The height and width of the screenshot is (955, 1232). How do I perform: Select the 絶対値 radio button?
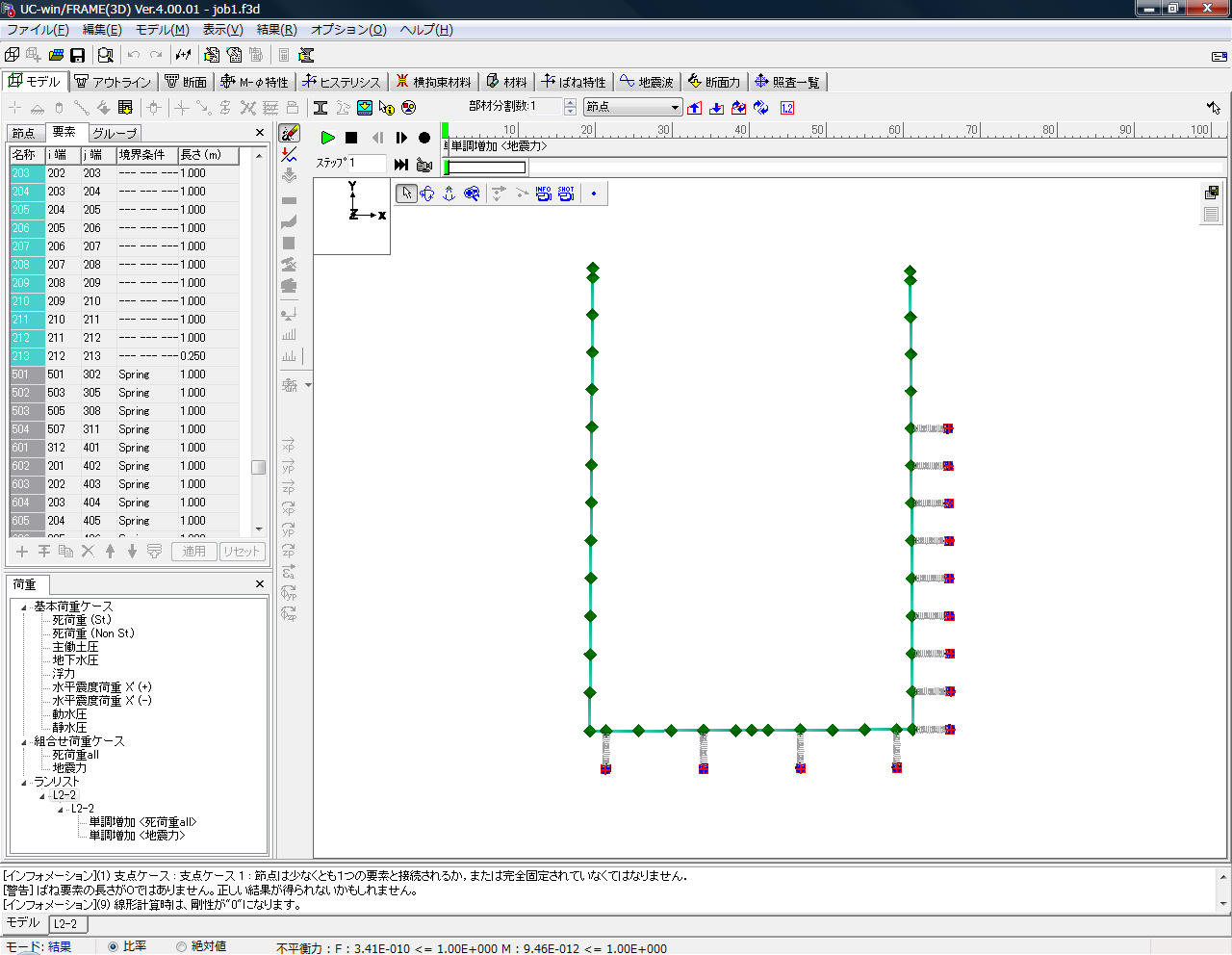pos(181,946)
